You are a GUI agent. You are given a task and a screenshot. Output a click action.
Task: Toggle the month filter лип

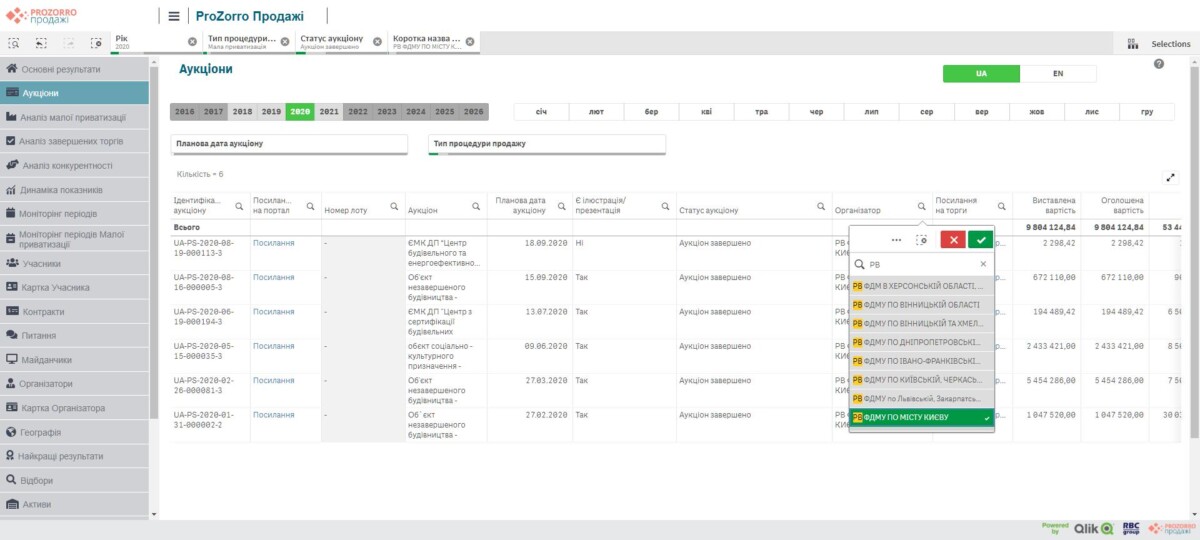871,112
